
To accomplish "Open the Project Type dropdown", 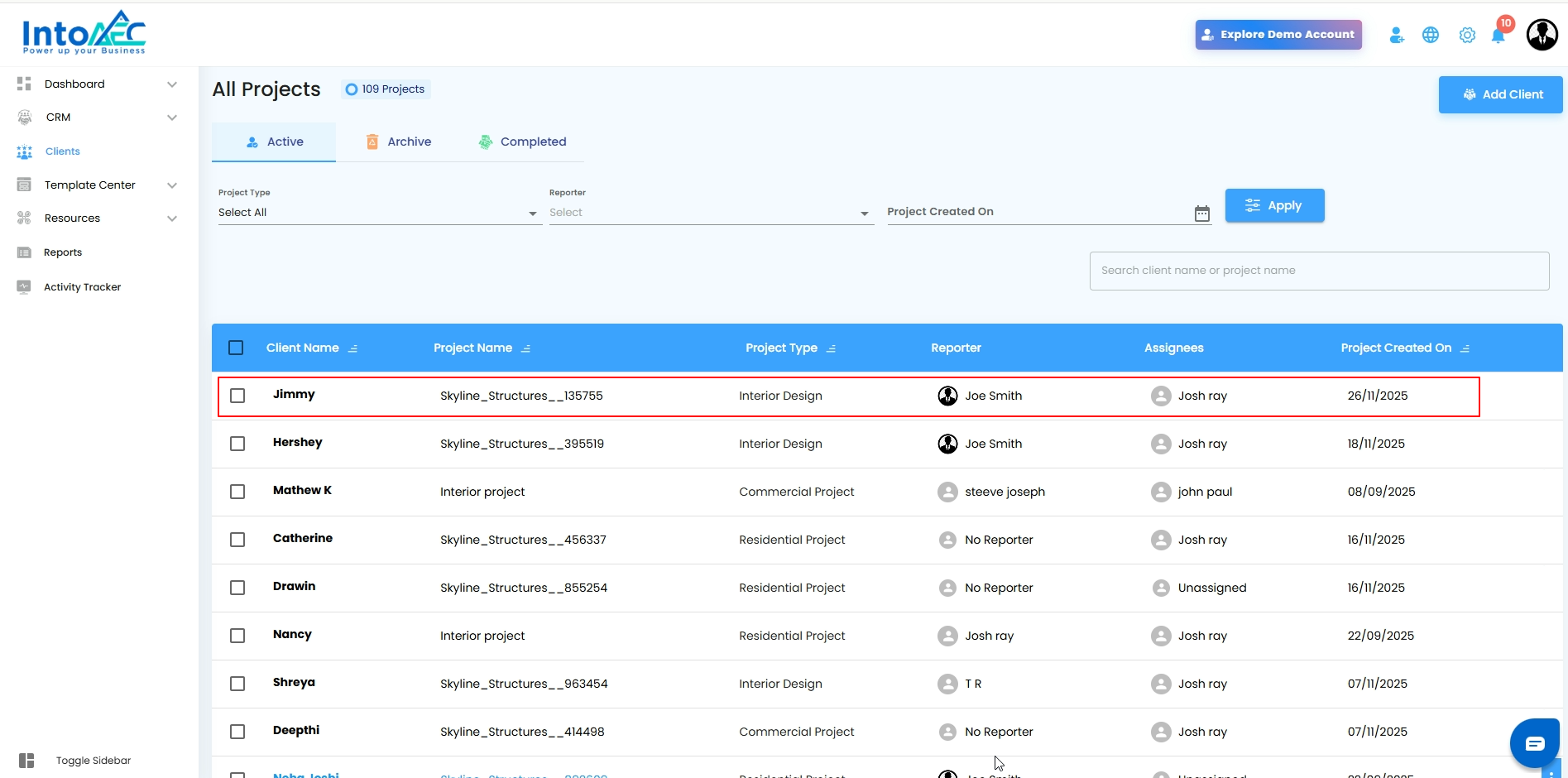I will point(378,213).
